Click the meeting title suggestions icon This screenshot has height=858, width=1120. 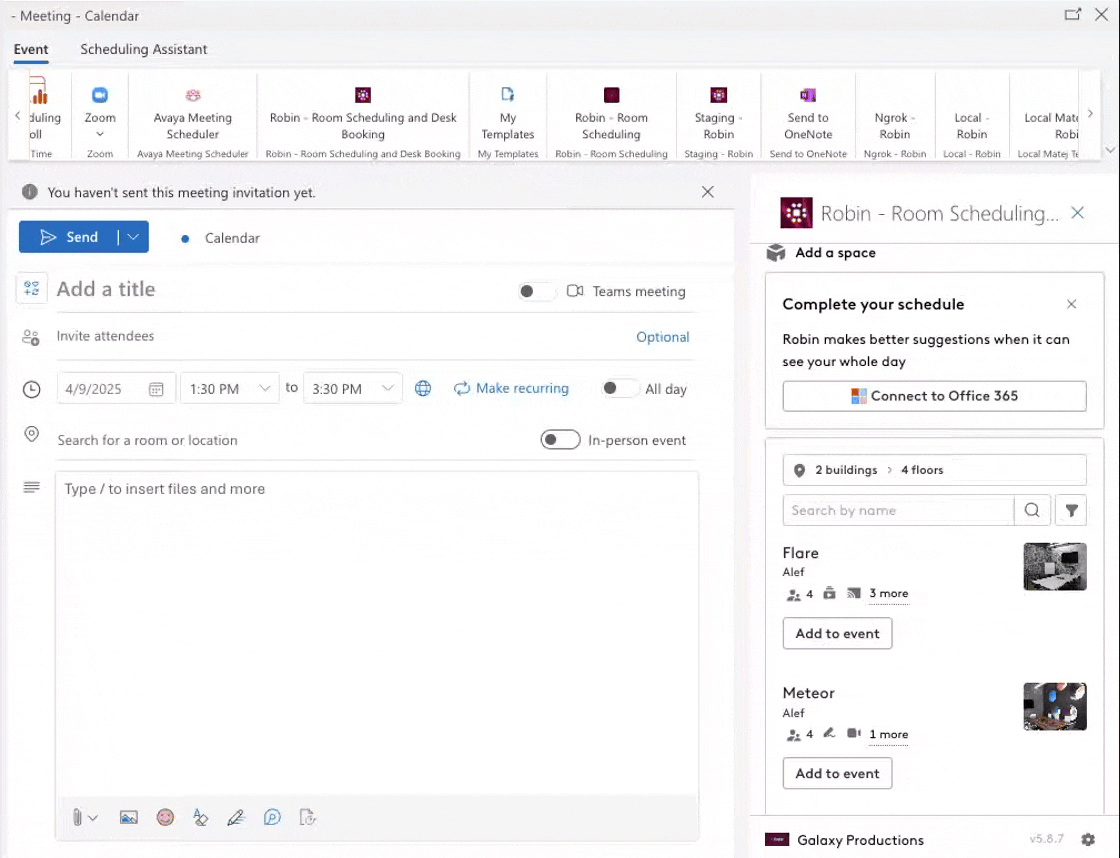coord(31,289)
